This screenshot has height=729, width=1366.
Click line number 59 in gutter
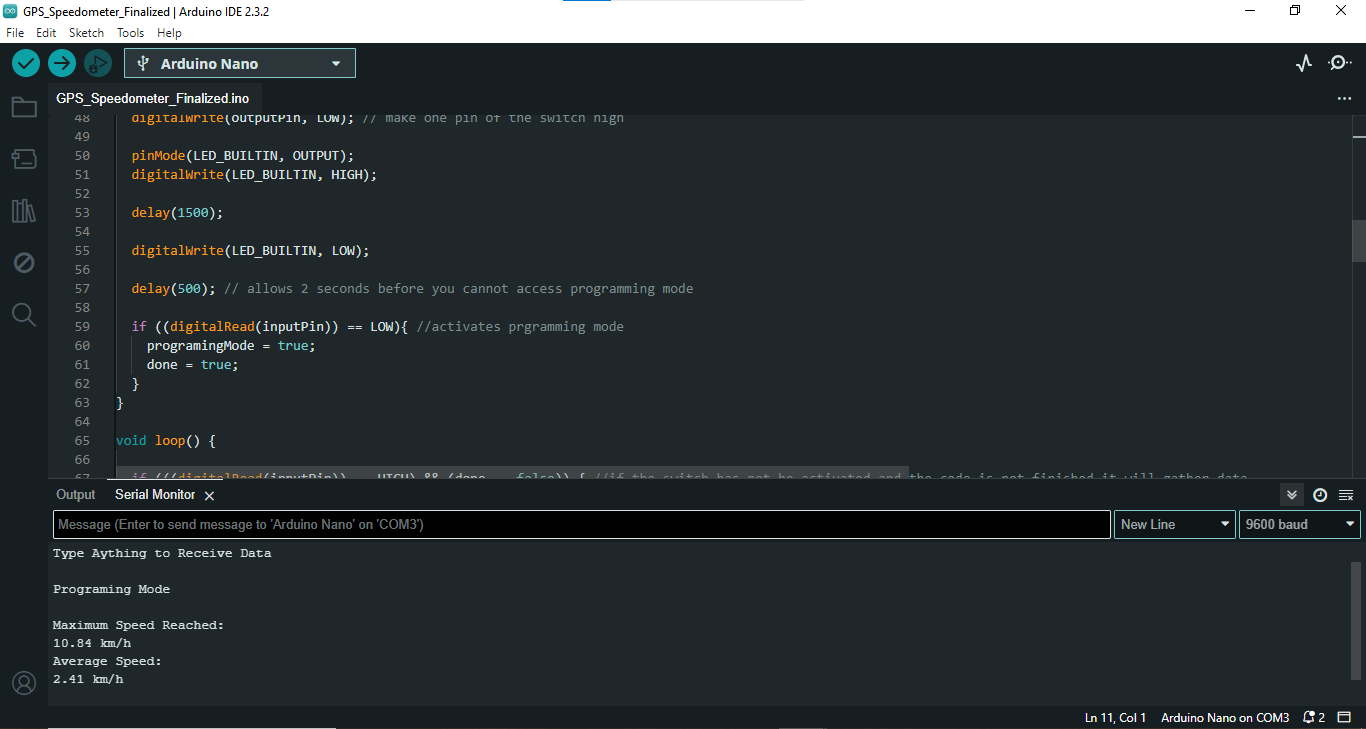coord(82,326)
